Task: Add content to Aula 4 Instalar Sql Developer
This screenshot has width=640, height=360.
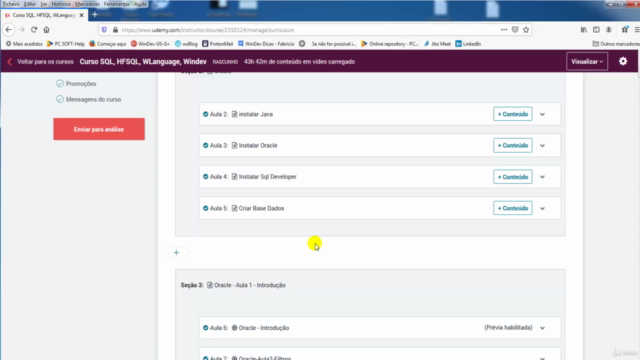Action: click(513, 177)
